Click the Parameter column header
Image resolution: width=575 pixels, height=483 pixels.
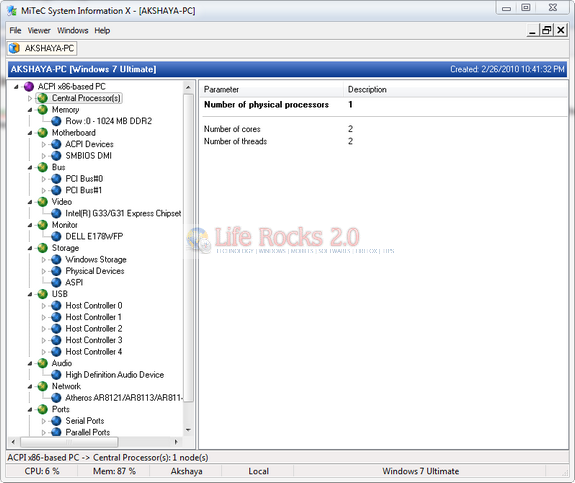click(271, 89)
